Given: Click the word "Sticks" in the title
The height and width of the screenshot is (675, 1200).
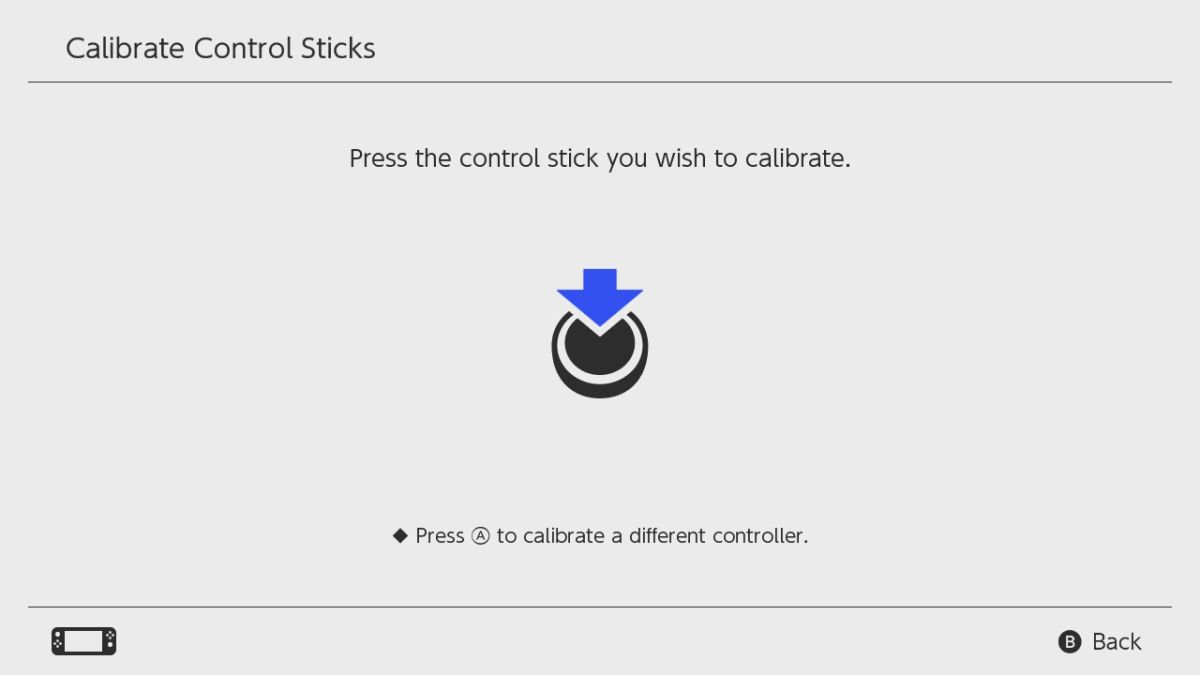Looking at the screenshot, I should pos(337,48).
